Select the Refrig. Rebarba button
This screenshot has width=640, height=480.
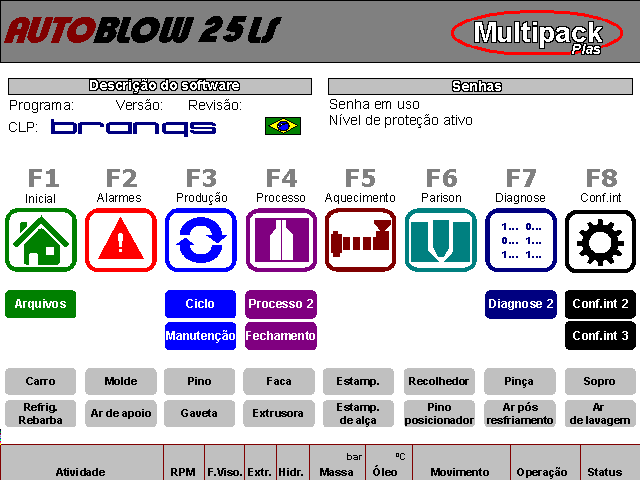coord(40,413)
